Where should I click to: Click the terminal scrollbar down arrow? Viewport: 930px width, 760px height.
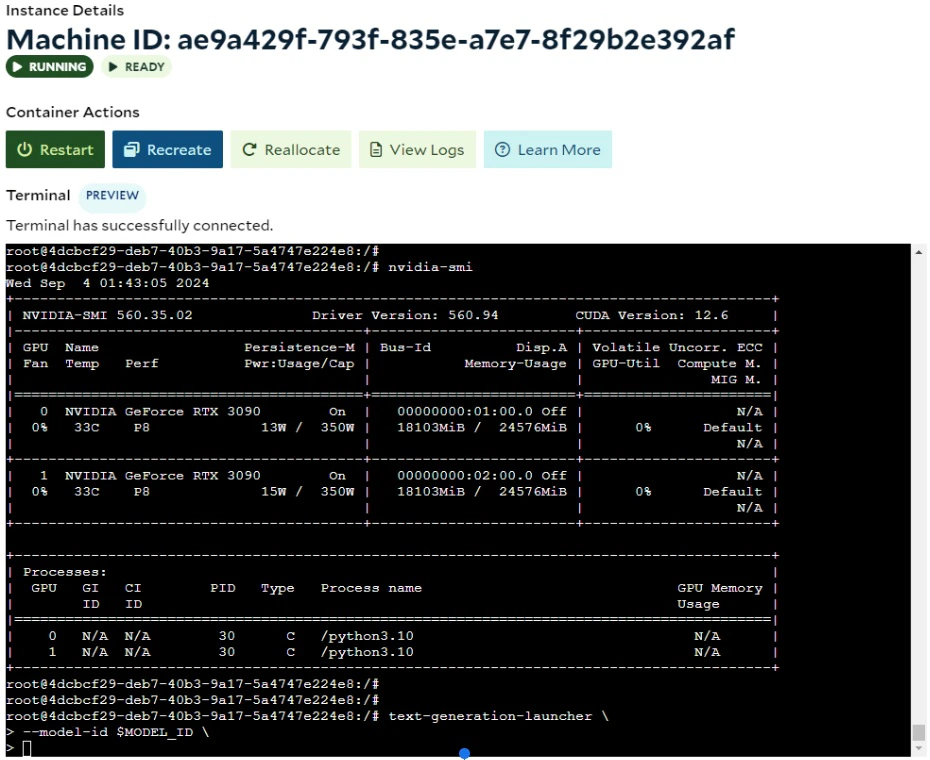[x=919, y=749]
